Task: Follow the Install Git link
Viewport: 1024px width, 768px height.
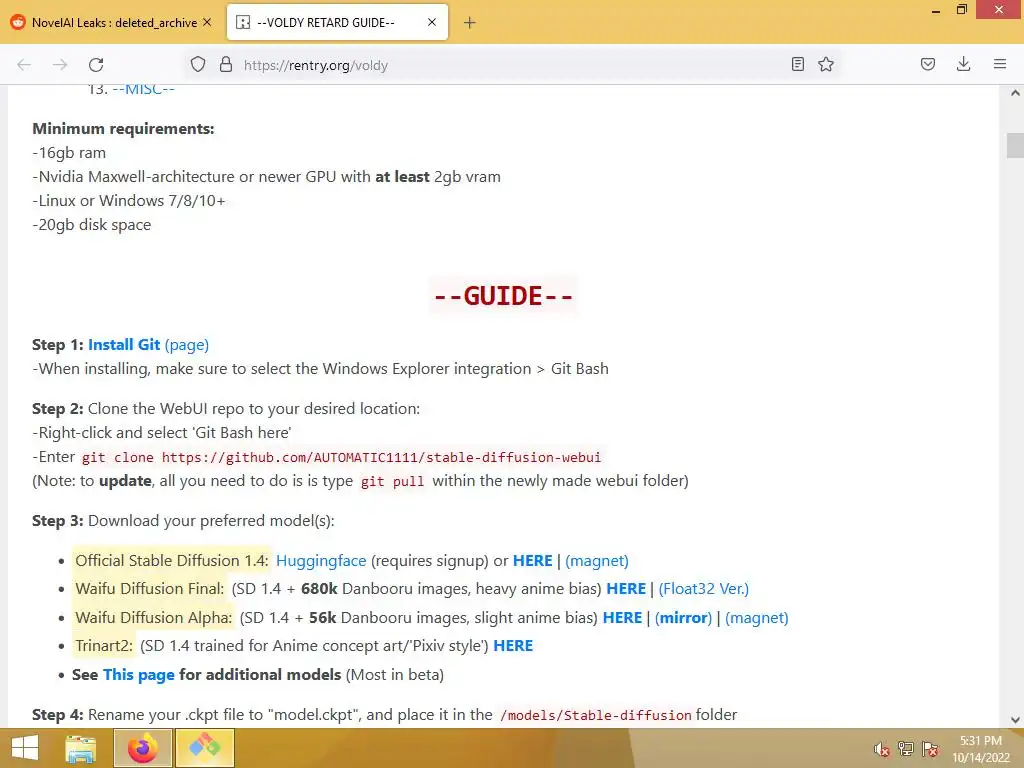Action: pyautogui.click(x=124, y=345)
